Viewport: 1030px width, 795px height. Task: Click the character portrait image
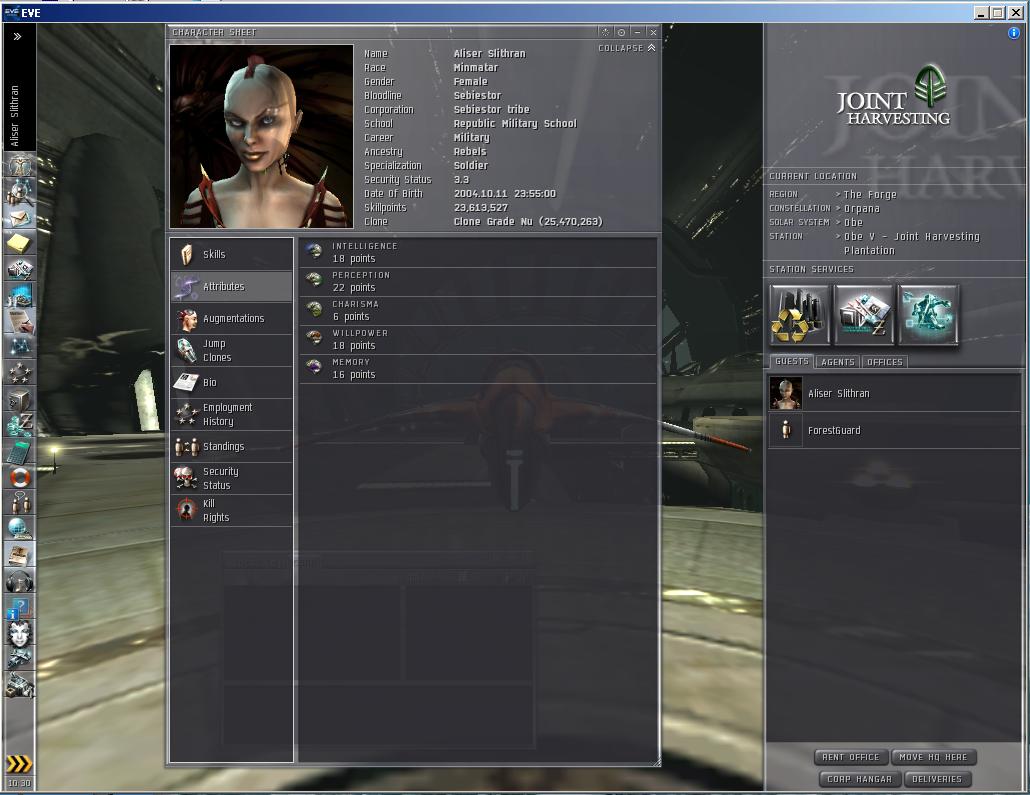261,137
